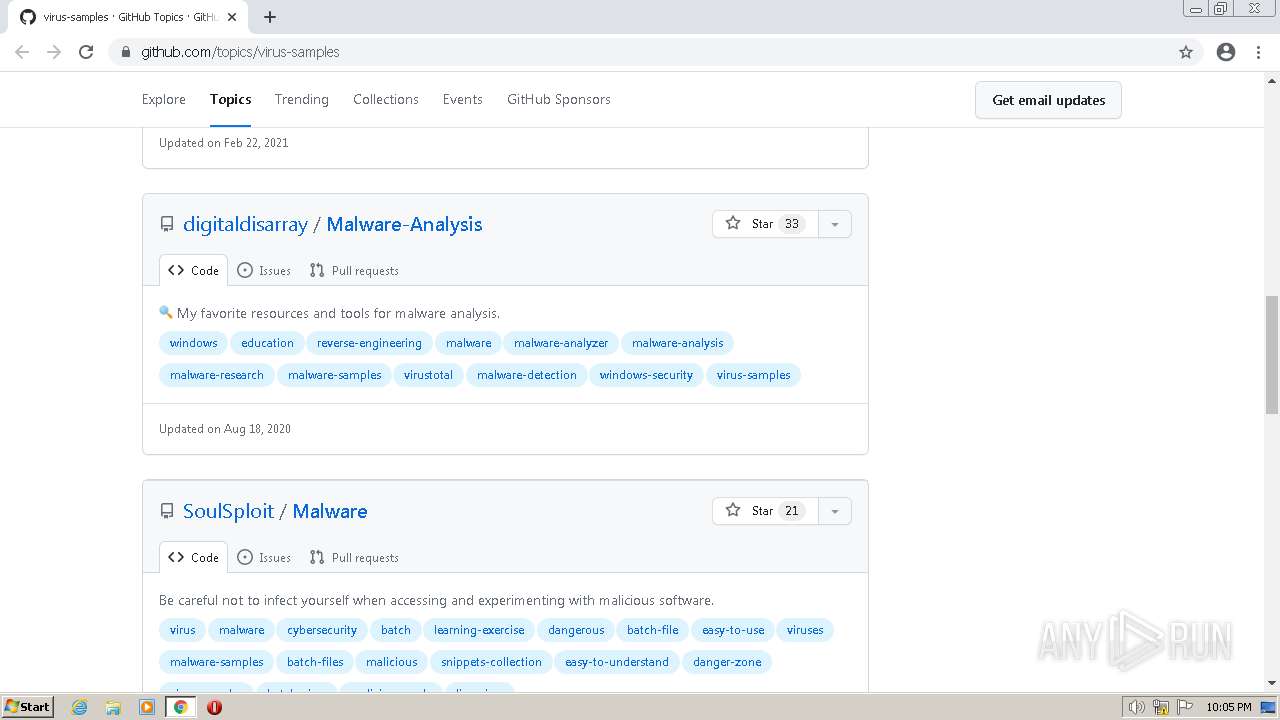Click the malicious topic tag
1280x720 pixels.
392,662
